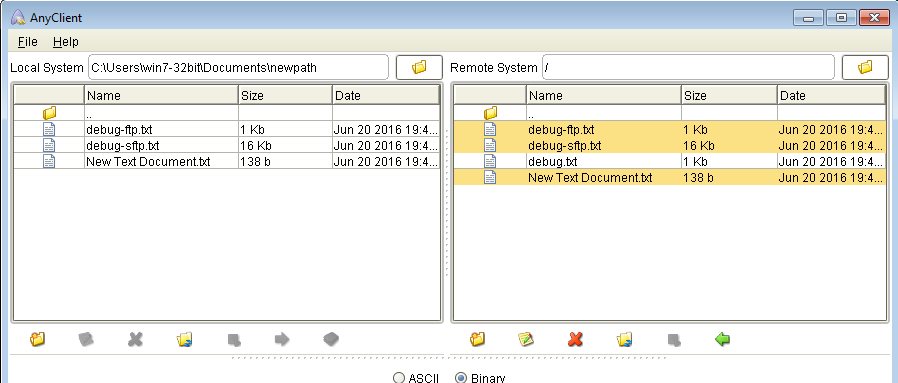Screen dimensions: 898x383
Task: Select local file debug-ftp.txt by name
Action: (x=119, y=129)
